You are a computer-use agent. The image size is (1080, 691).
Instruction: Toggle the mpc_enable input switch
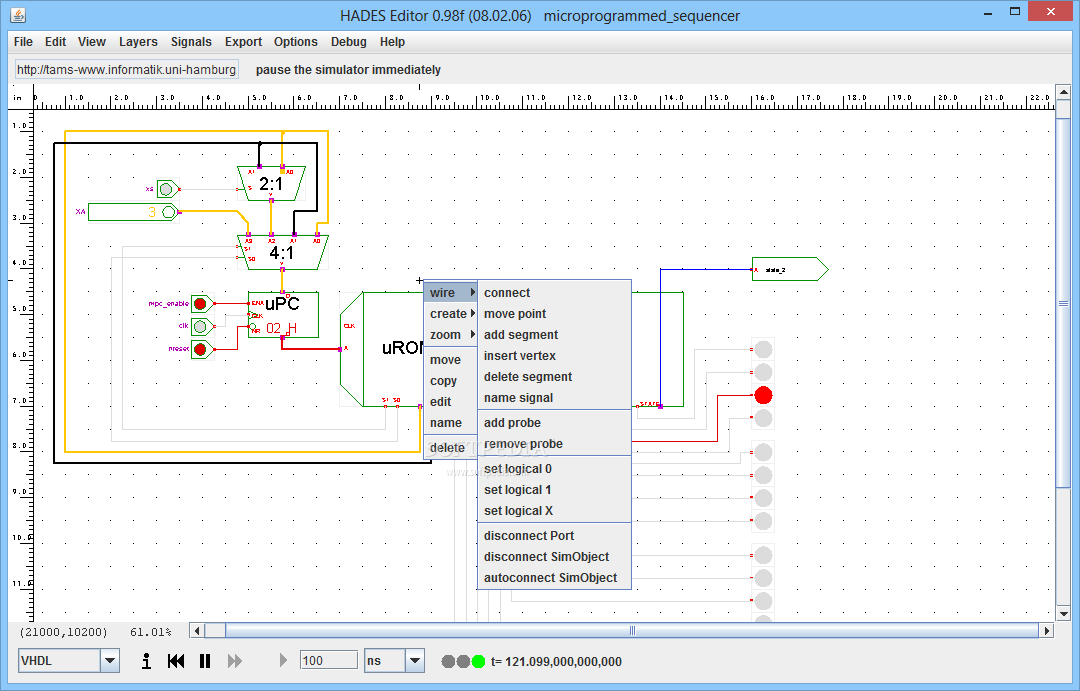[x=200, y=303]
